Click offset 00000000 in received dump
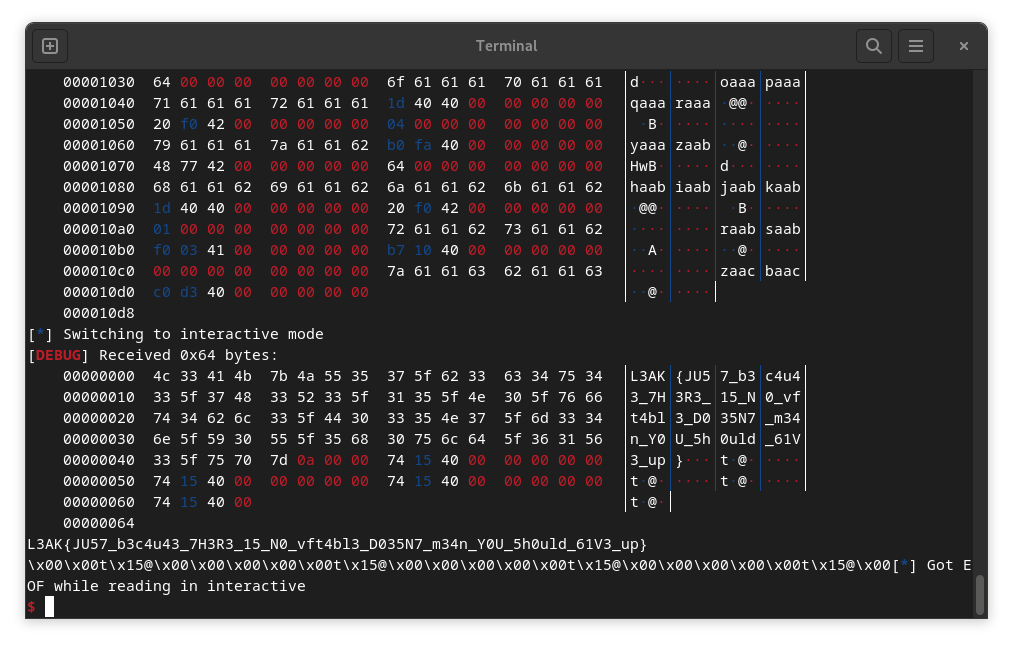This screenshot has width=1013, height=647. click(99, 376)
